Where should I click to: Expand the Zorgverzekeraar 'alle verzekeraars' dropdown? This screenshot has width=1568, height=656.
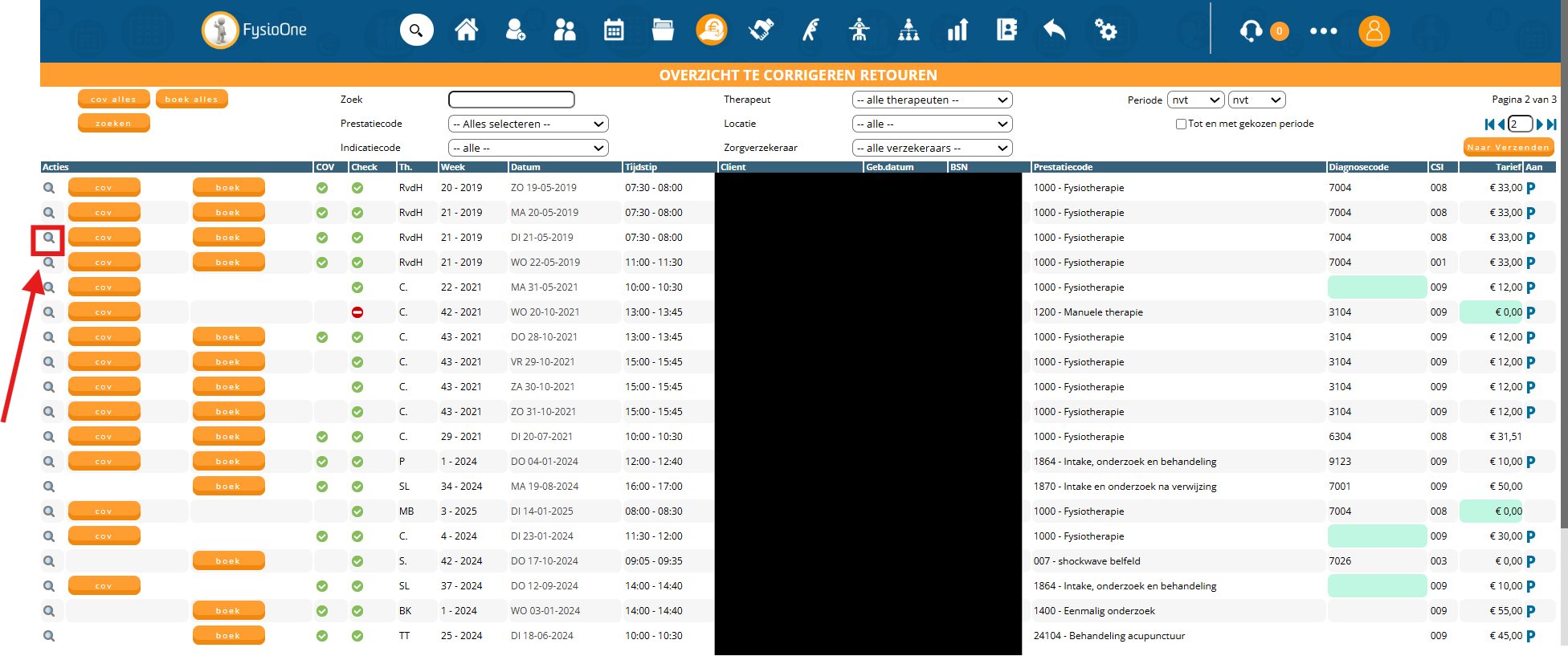pyautogui.click(x=932, y=148)
